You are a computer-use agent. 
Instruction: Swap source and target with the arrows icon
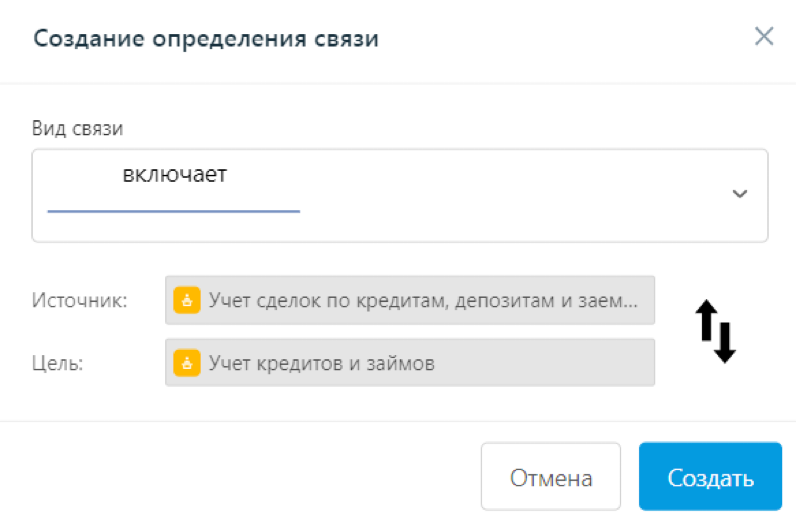715,331
